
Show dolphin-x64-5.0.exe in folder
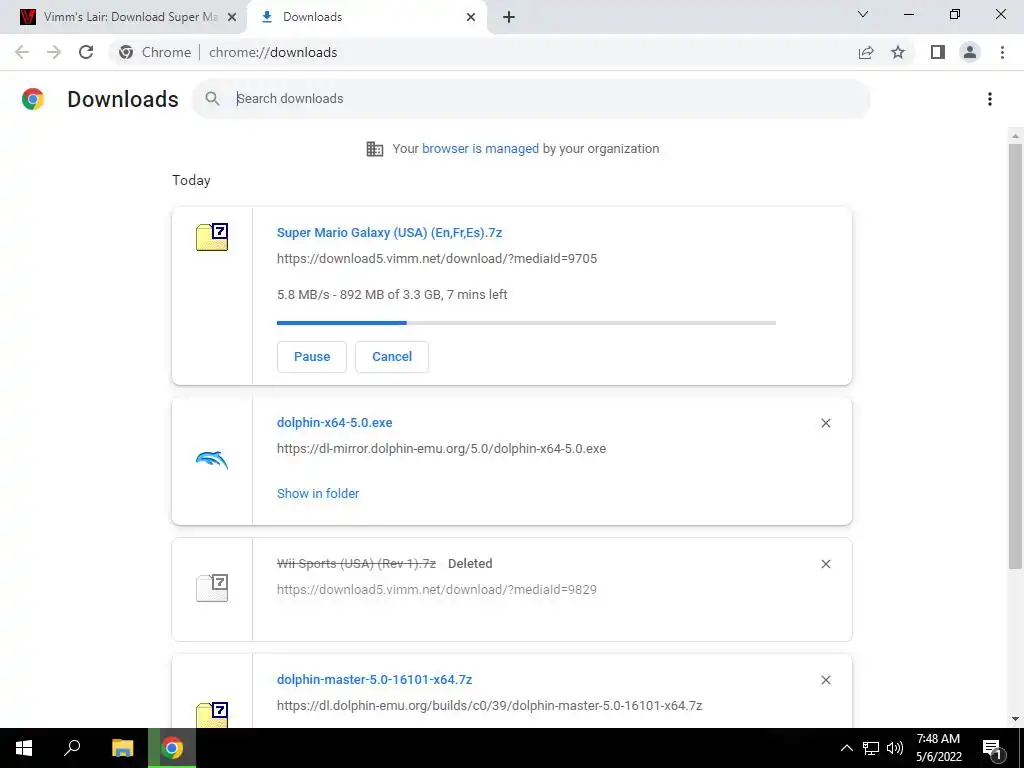click(318, 494)
